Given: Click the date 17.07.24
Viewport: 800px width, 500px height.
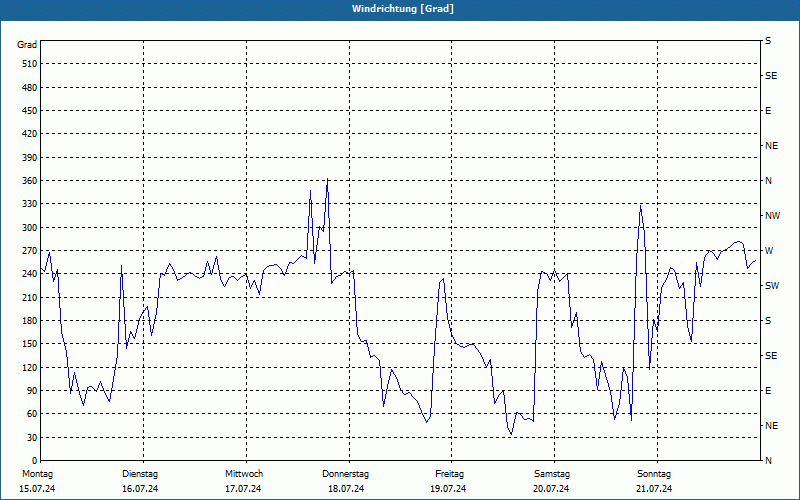Looking at the screenshot, I should pos(243,489).
